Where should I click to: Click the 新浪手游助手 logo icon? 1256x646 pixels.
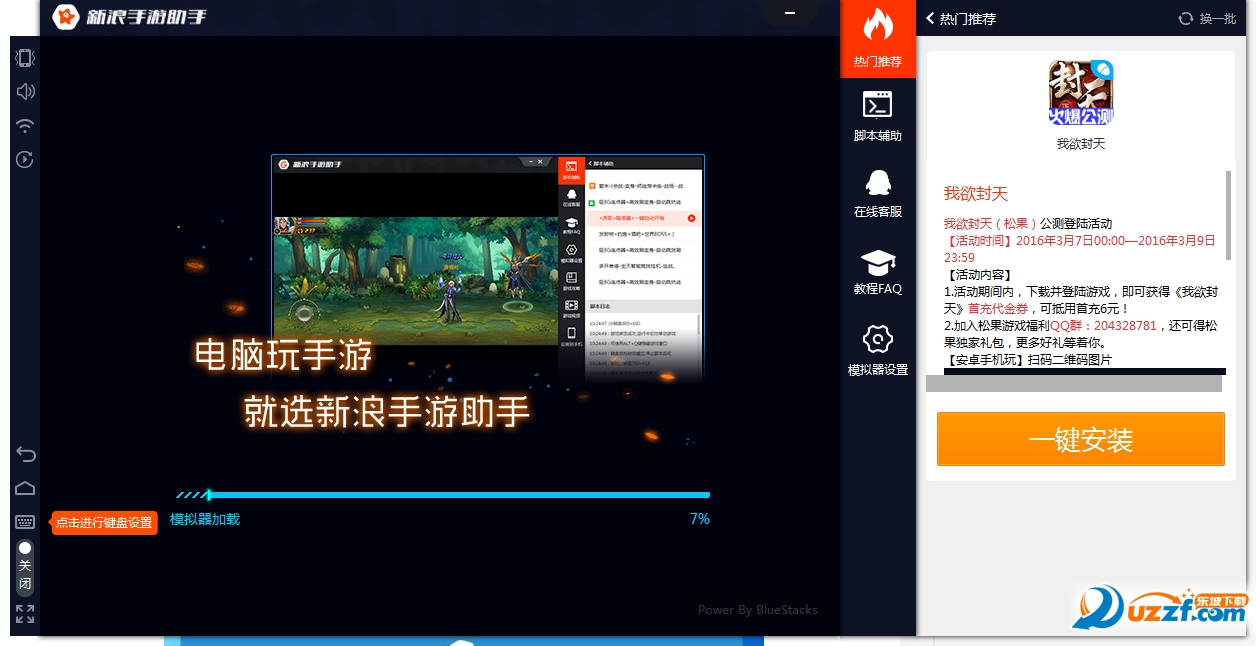(66, 17)
